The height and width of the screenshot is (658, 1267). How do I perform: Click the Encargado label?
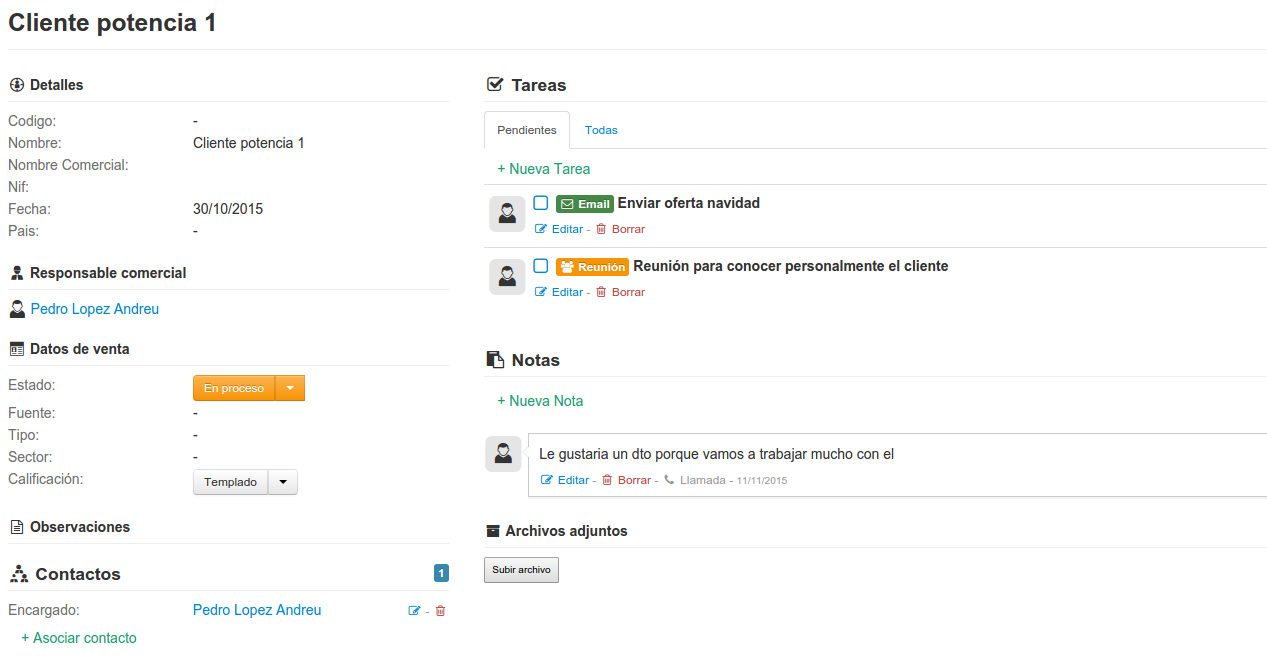(x=44, y=610)
